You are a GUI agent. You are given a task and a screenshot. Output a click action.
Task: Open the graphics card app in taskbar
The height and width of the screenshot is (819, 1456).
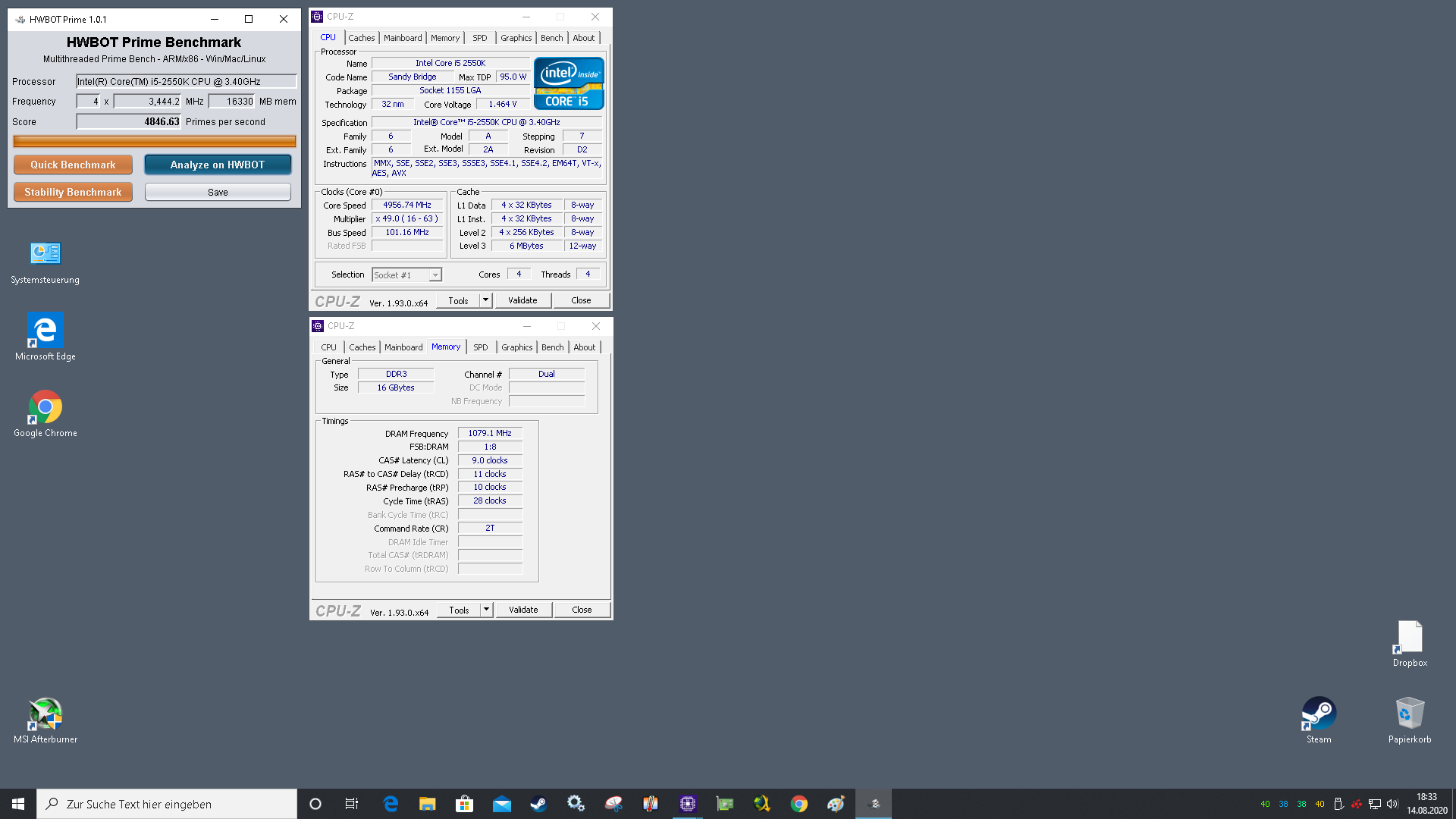pos(725,804)
